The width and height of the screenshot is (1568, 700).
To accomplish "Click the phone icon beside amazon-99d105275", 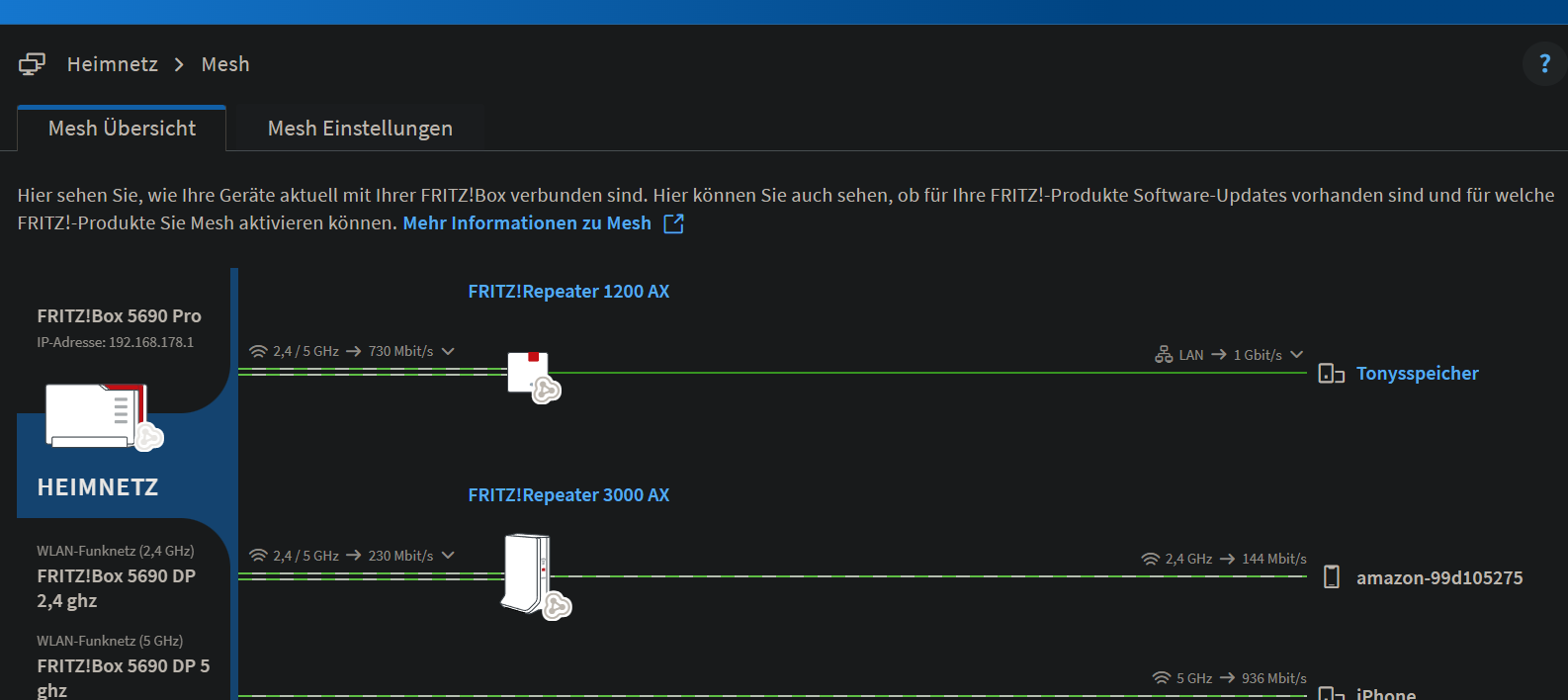I will (1332, 576).
